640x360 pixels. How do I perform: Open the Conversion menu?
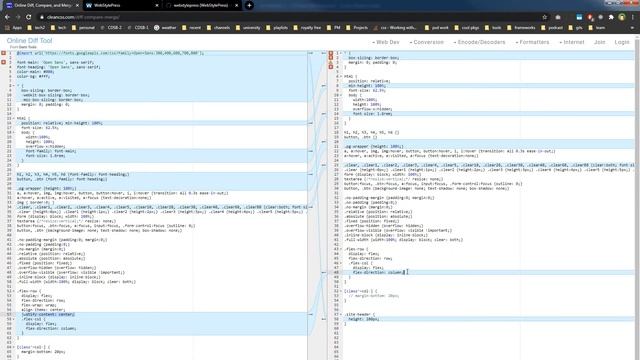pyautogui.click(x=426, y=42)
